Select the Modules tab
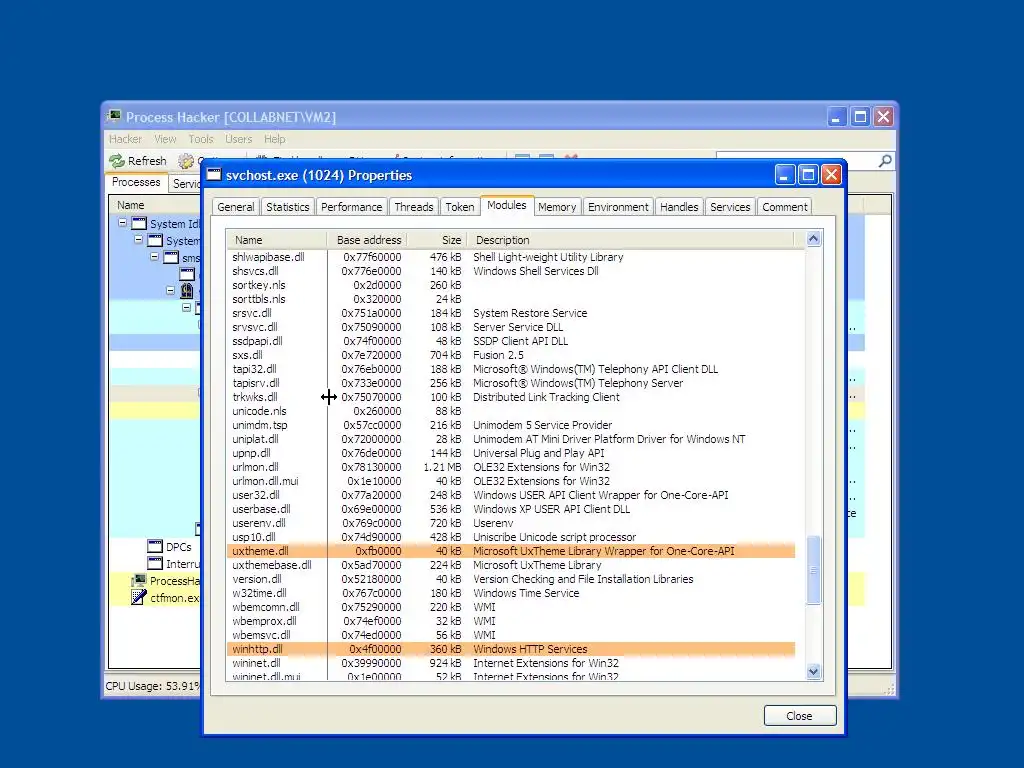The height and width of the screenshot is (768, 1024). pyautogui.click(x=507, y=205)
